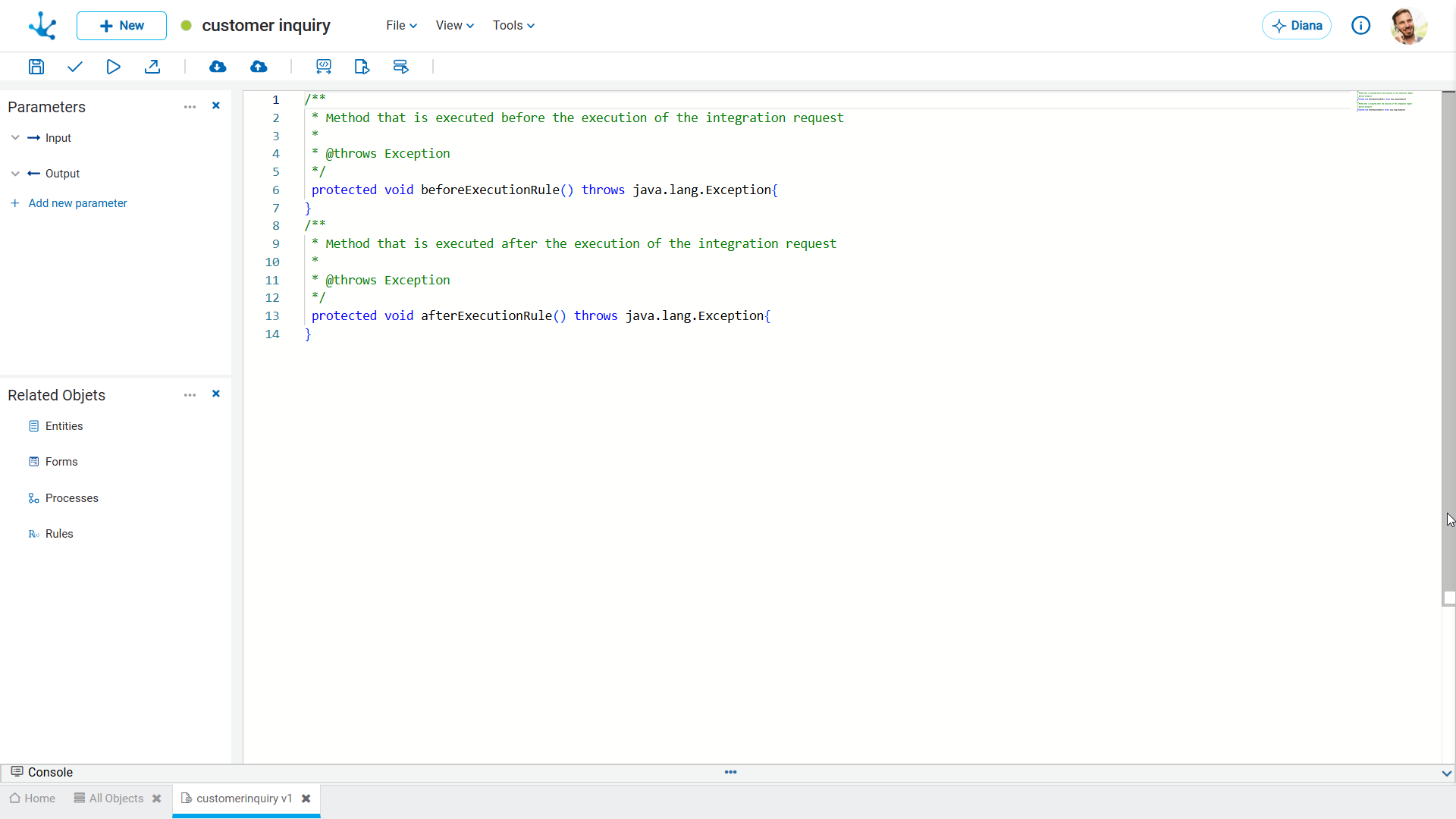Image resolution: width=1456 pixels, height=819 pixels.
Task: Open Parameters panel more options dots
Action: 190,107
